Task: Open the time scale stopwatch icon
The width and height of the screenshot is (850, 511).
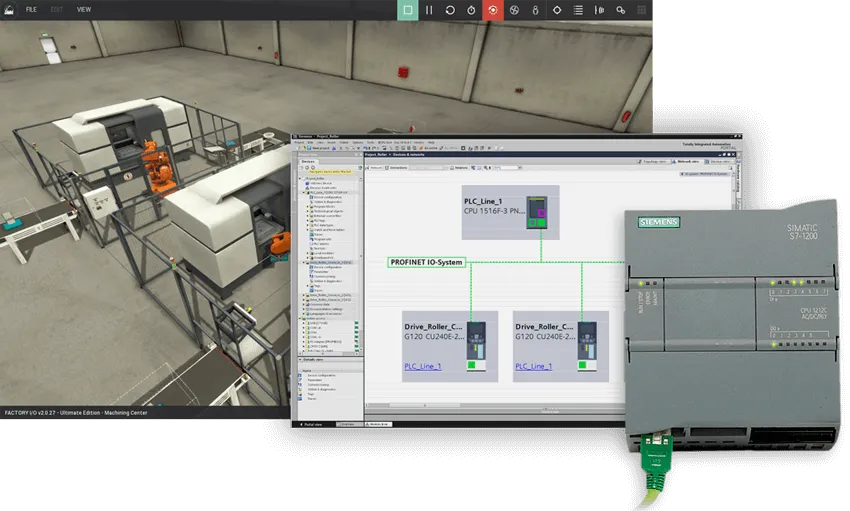Action: pyautogui.click(x=471, y=10)
